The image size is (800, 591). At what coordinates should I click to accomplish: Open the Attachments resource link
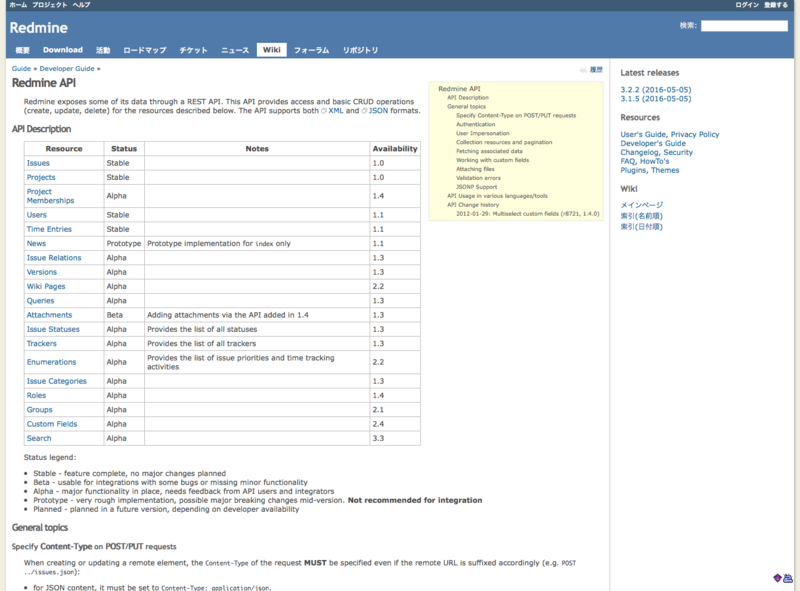point(49,315)
